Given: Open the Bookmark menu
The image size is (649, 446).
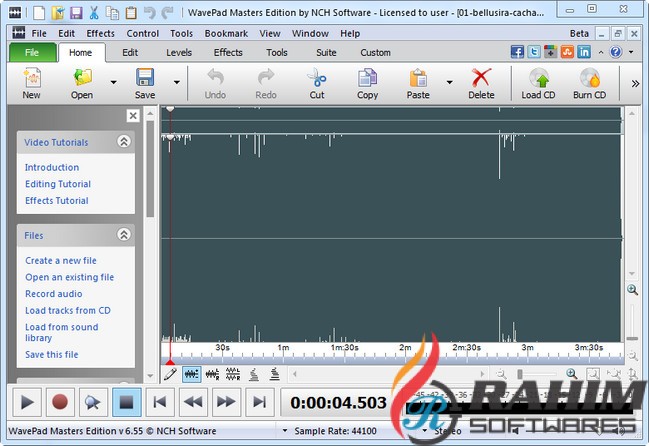Looking at the screenshot, I should click(226, 34).
